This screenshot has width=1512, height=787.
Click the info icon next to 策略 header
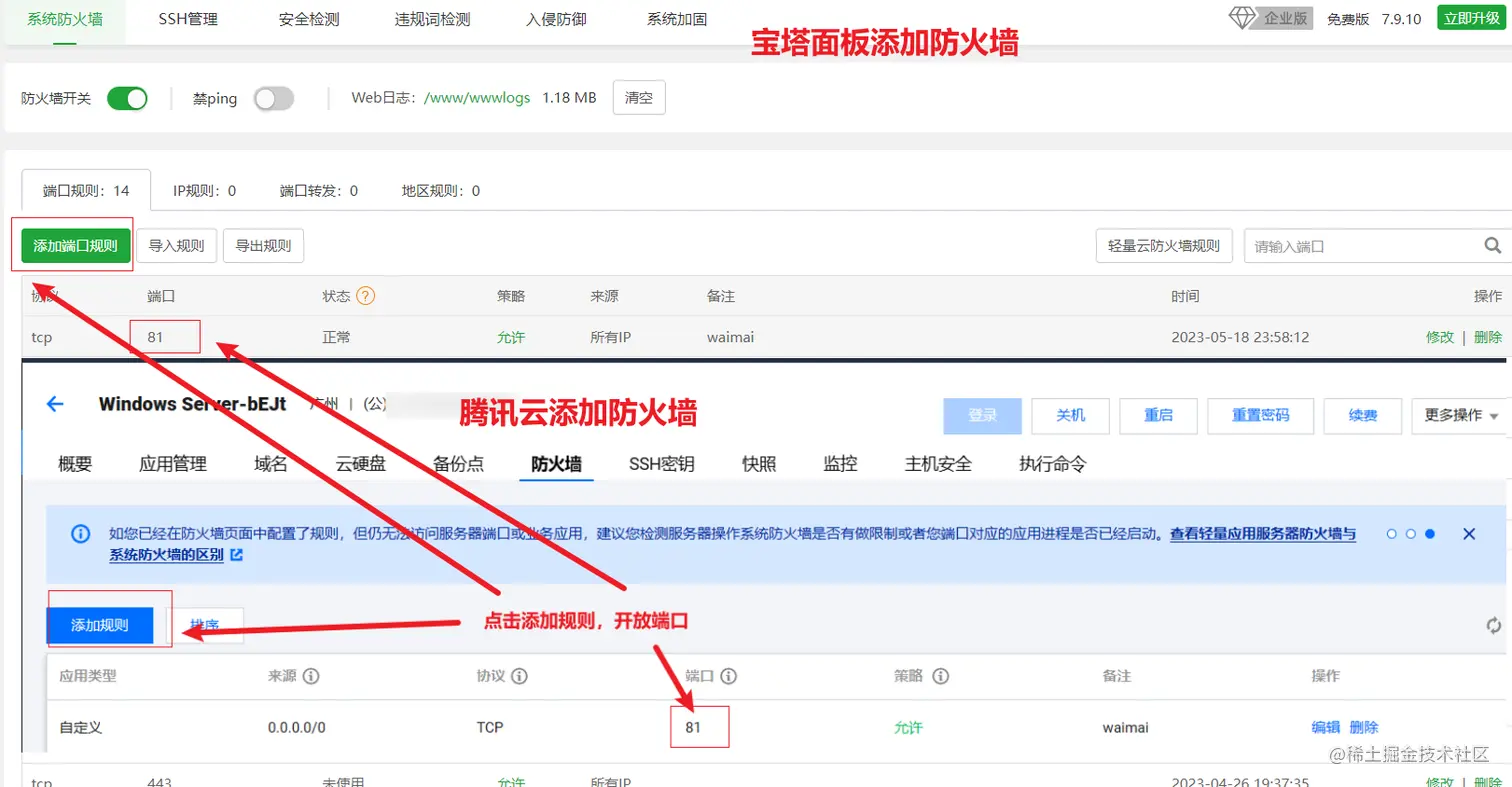coord(940,676)
